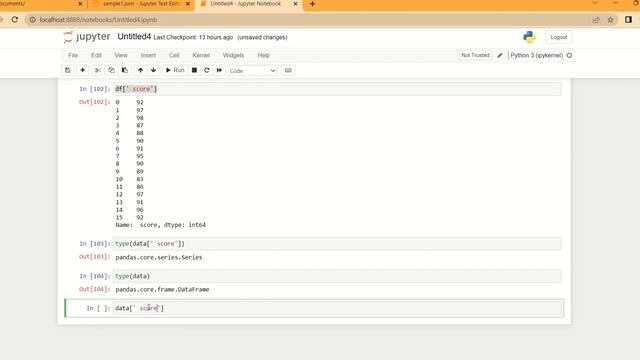Viewport: 640px width, 360px height.
Task: Click the pencil edit mode indicator
Action: pos(500,55)
